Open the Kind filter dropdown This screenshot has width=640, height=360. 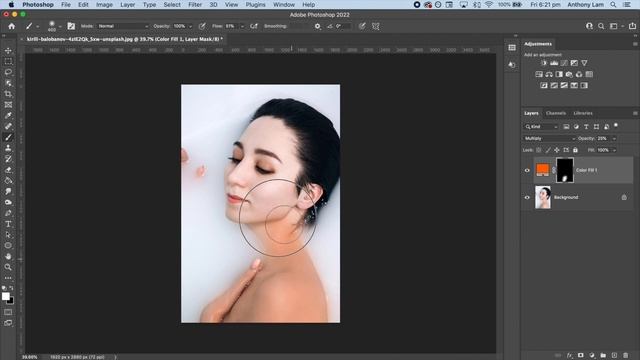(x=541, y=127)
